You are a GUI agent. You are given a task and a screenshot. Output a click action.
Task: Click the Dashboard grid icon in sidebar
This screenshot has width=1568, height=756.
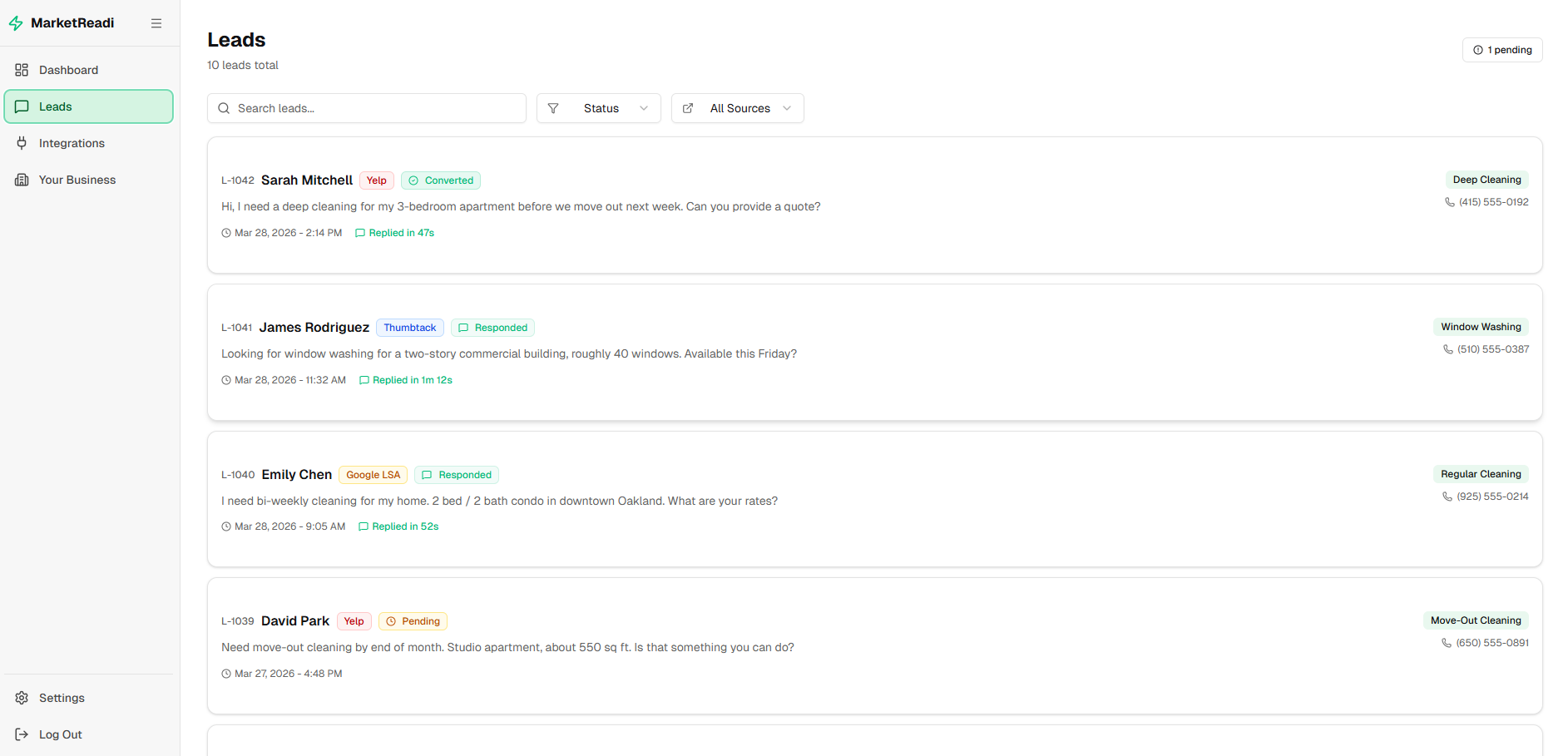(22, 70)
